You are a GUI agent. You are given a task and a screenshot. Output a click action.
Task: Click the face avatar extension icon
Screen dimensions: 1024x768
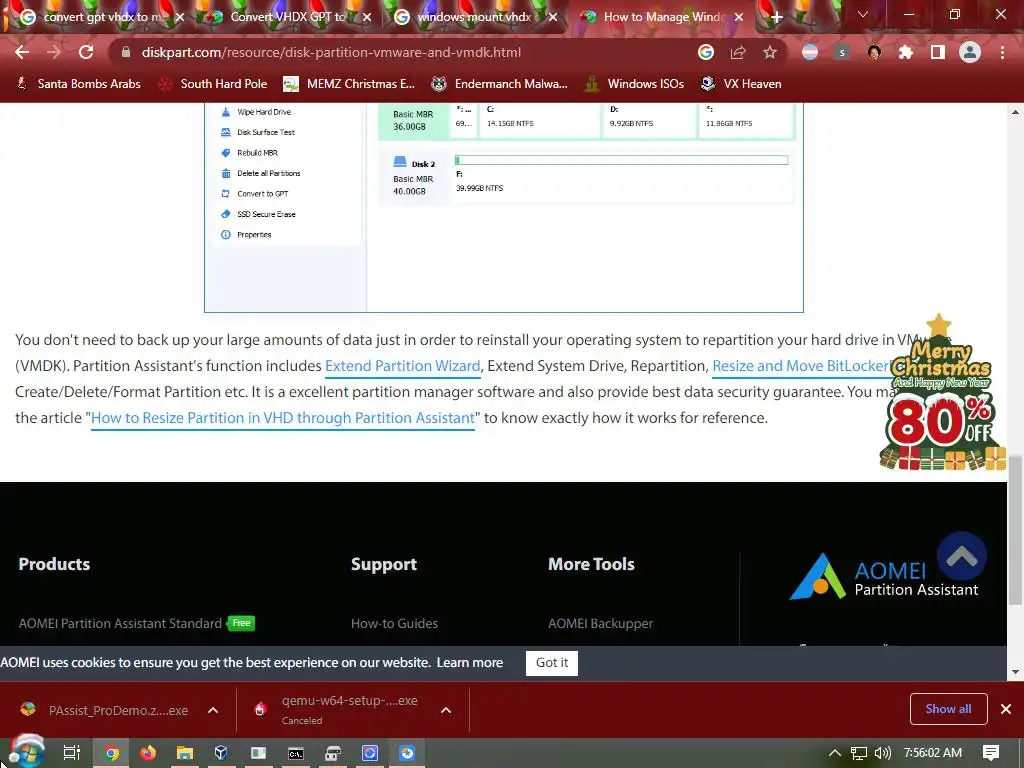pyautogui.click(x=874, y=52)
